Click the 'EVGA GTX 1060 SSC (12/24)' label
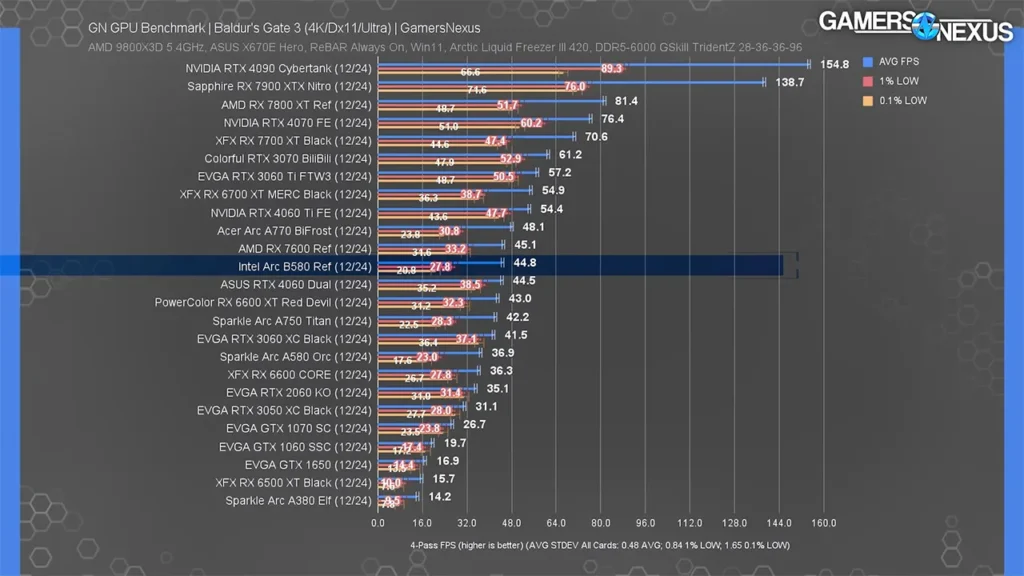This screenshot has width=1024, height=576. 295,447
